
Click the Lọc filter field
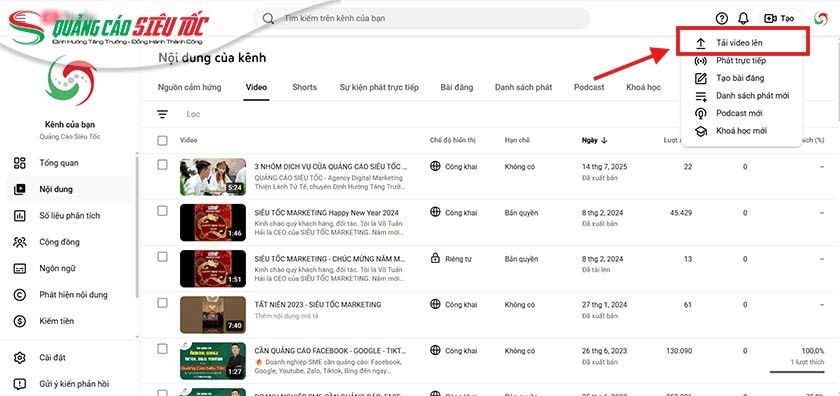pyautogui.click(x=193, y=114)
